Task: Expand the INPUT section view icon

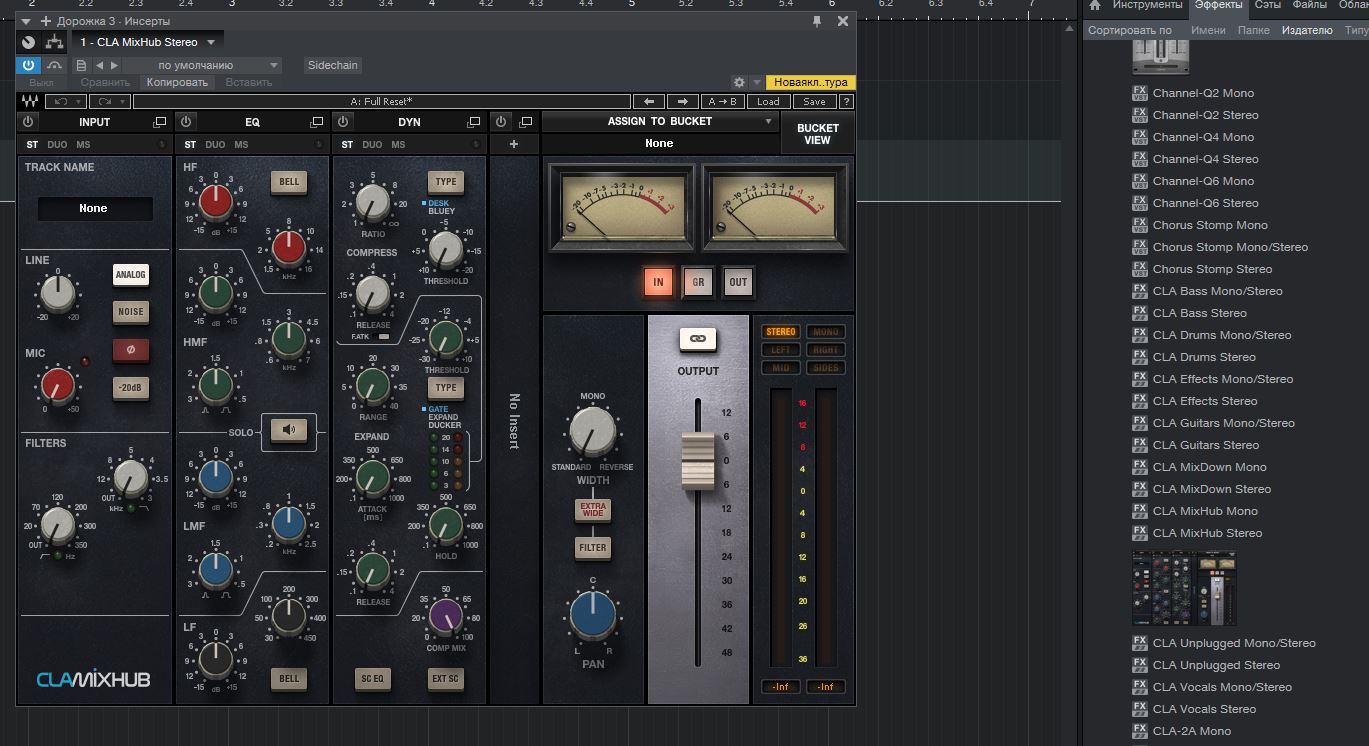Action: 160,122
